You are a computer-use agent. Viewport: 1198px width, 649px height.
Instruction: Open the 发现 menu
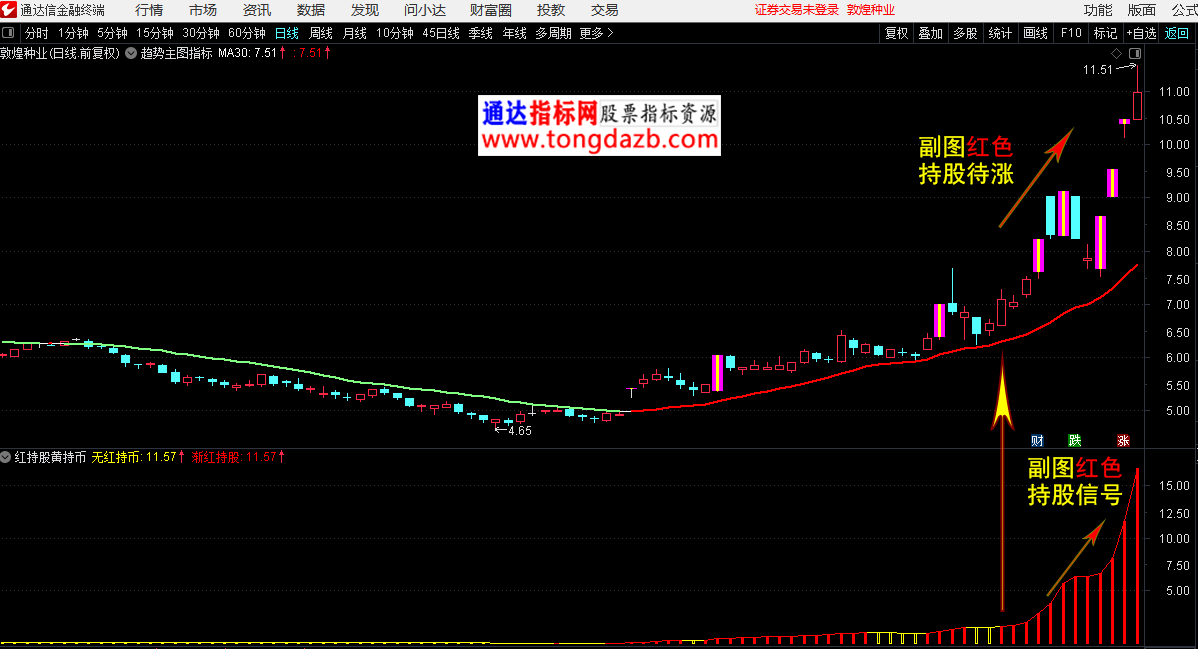pos(365,10)
